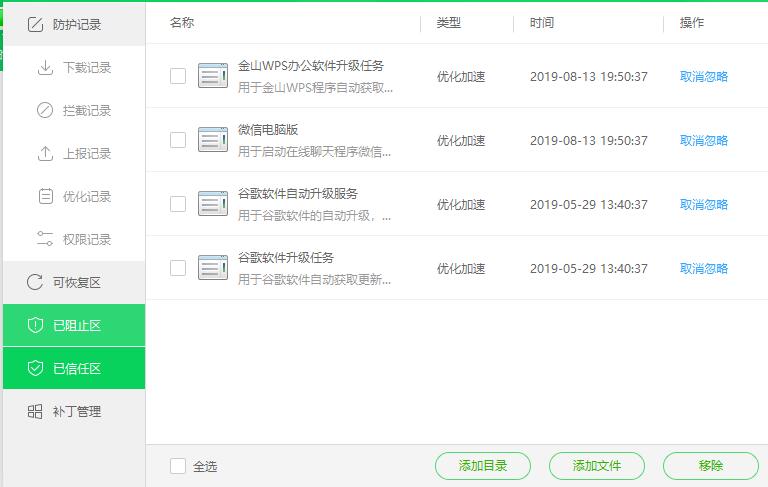Screen dimensions: 768x487
Task: Click the permission records sliders icon
Action: pyautogui.click(x=45, y=240)
